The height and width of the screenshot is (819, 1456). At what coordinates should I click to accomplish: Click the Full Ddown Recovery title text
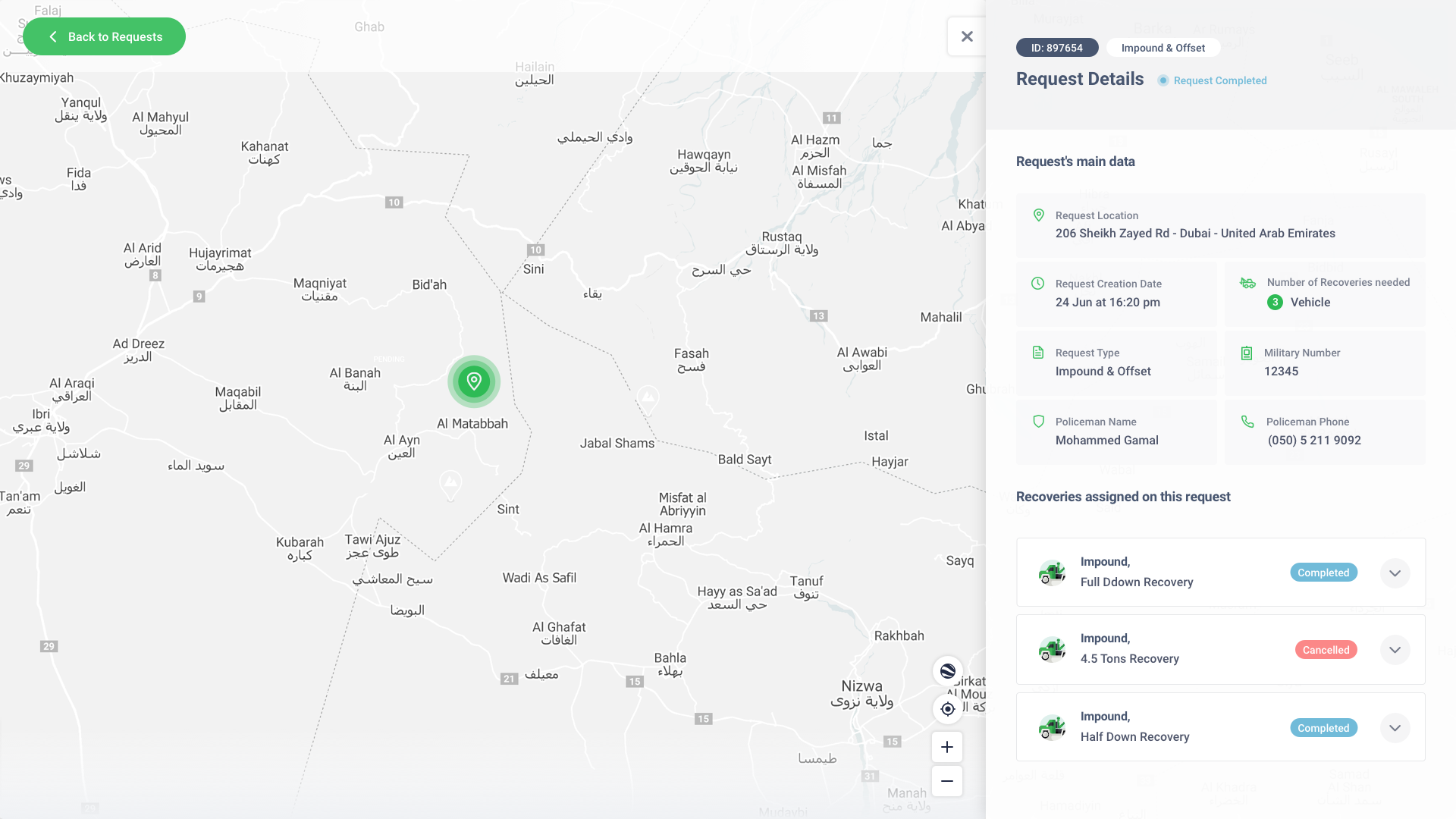(1137, 582)
